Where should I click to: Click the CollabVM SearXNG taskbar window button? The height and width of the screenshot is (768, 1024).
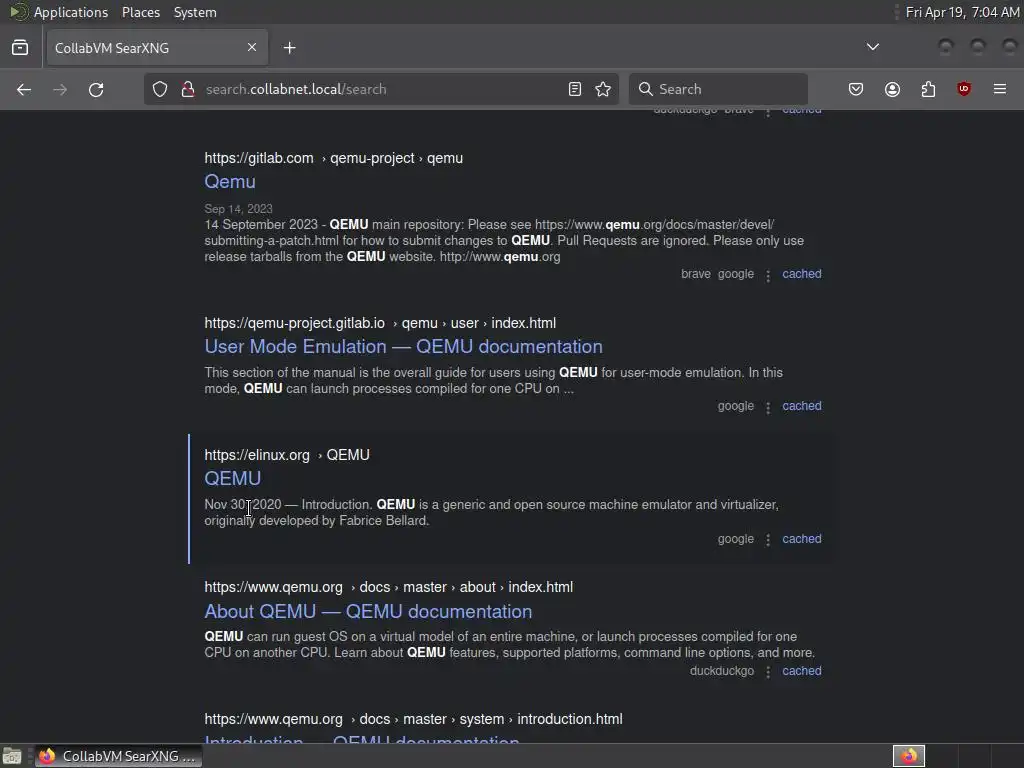click(118, 756)
